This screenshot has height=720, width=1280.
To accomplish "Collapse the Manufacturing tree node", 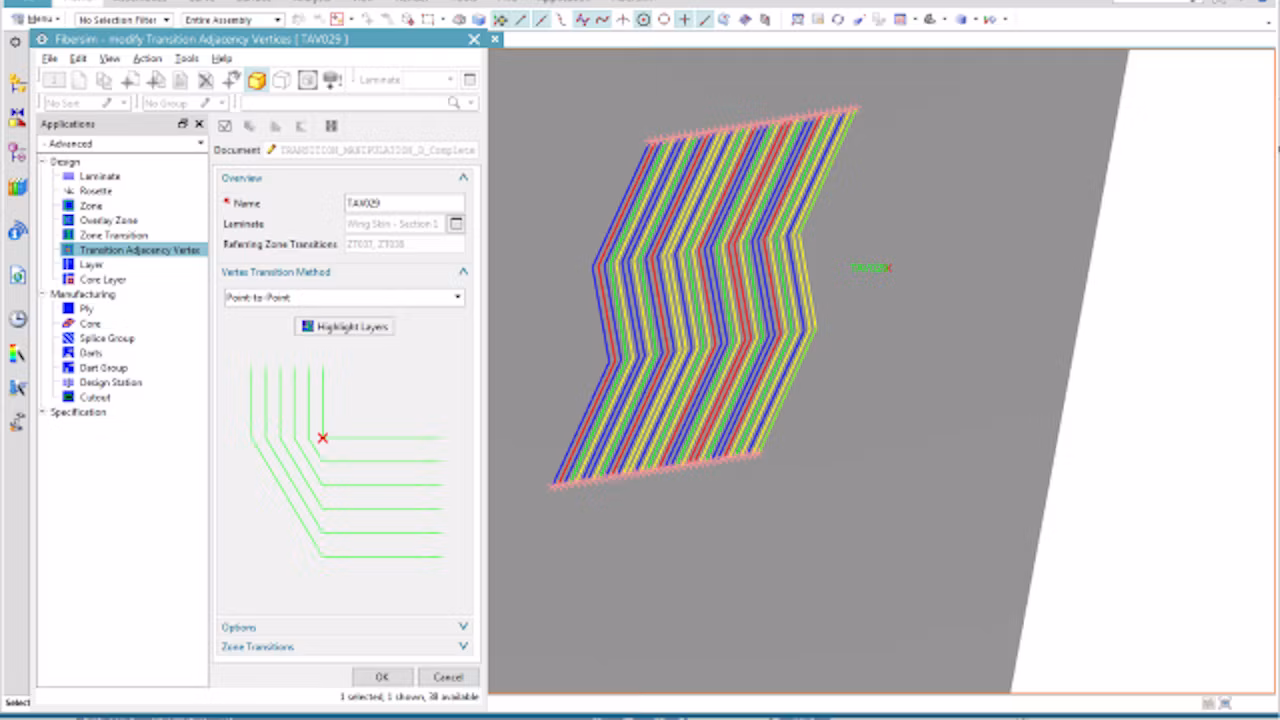I will [44, 295].
